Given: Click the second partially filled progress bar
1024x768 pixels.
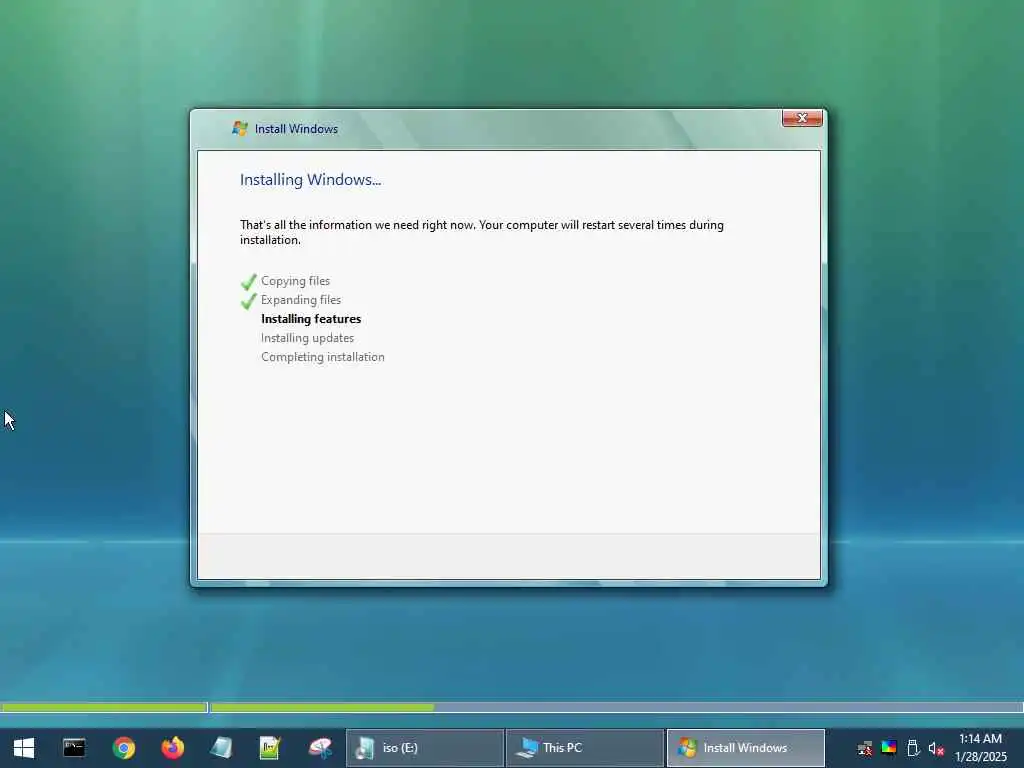Looking at the screenshot, I should (616, 707).
